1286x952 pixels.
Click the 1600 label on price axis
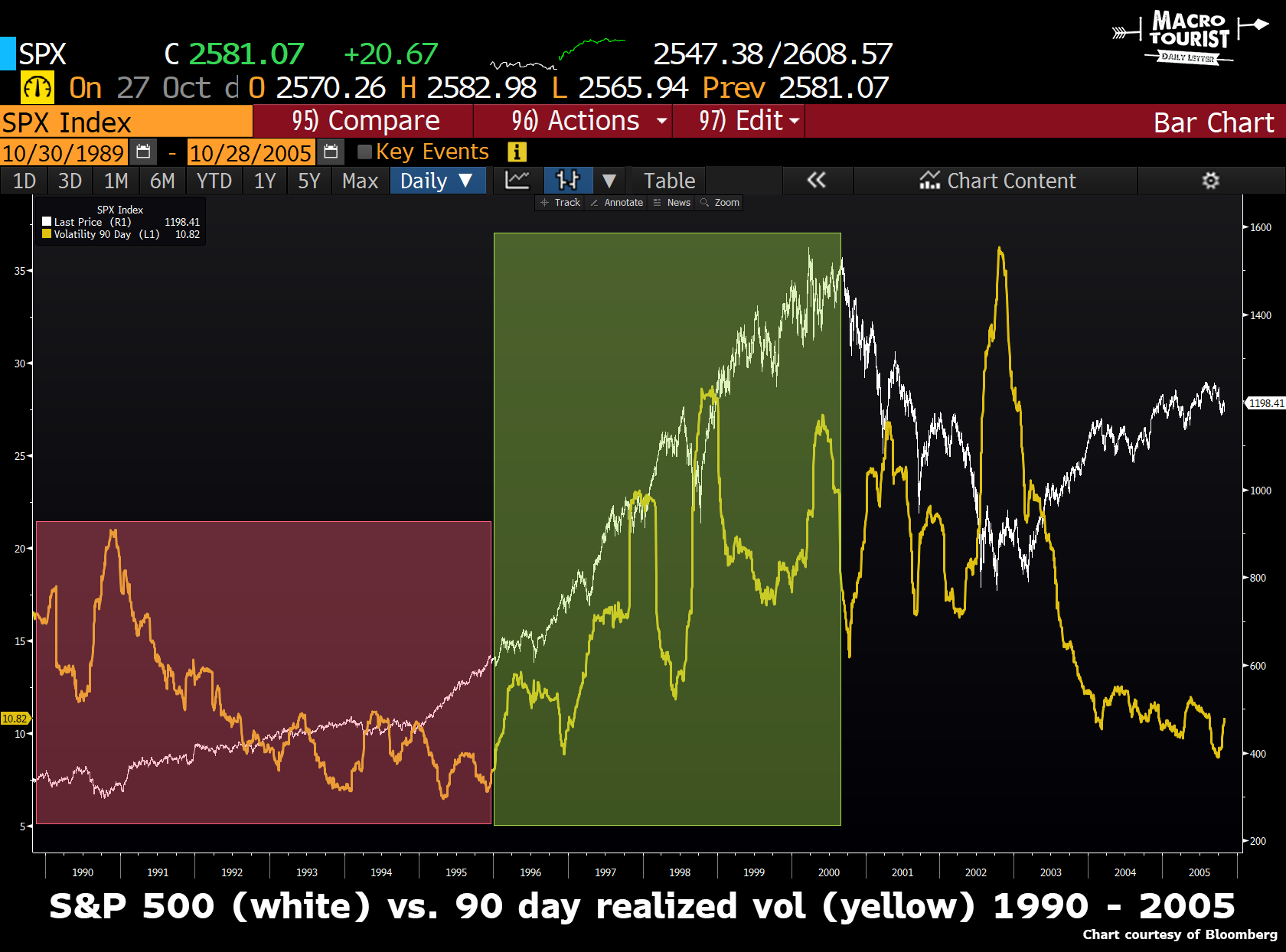(1261, 227)
